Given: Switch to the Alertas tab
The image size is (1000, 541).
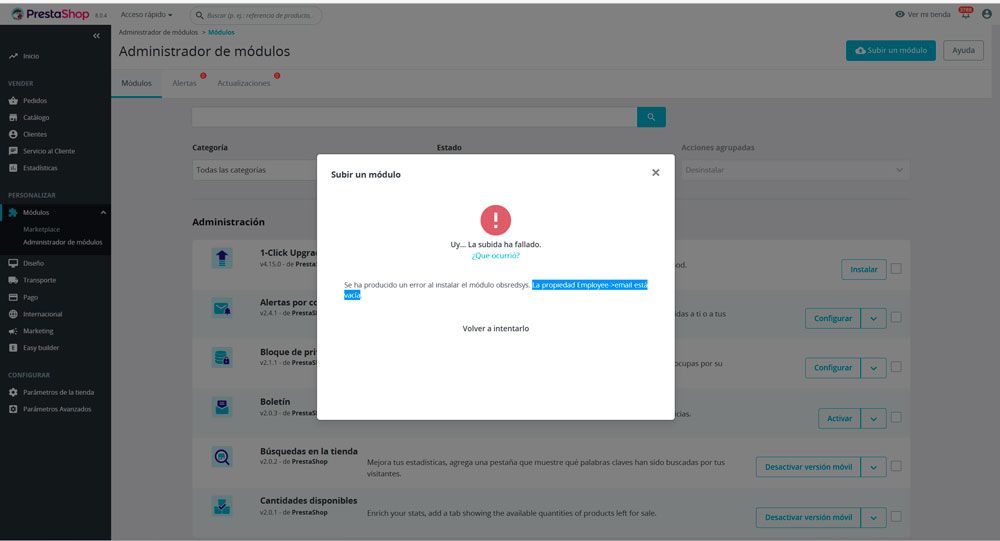Looking at the screenshot, I should [x=184, y=84].
